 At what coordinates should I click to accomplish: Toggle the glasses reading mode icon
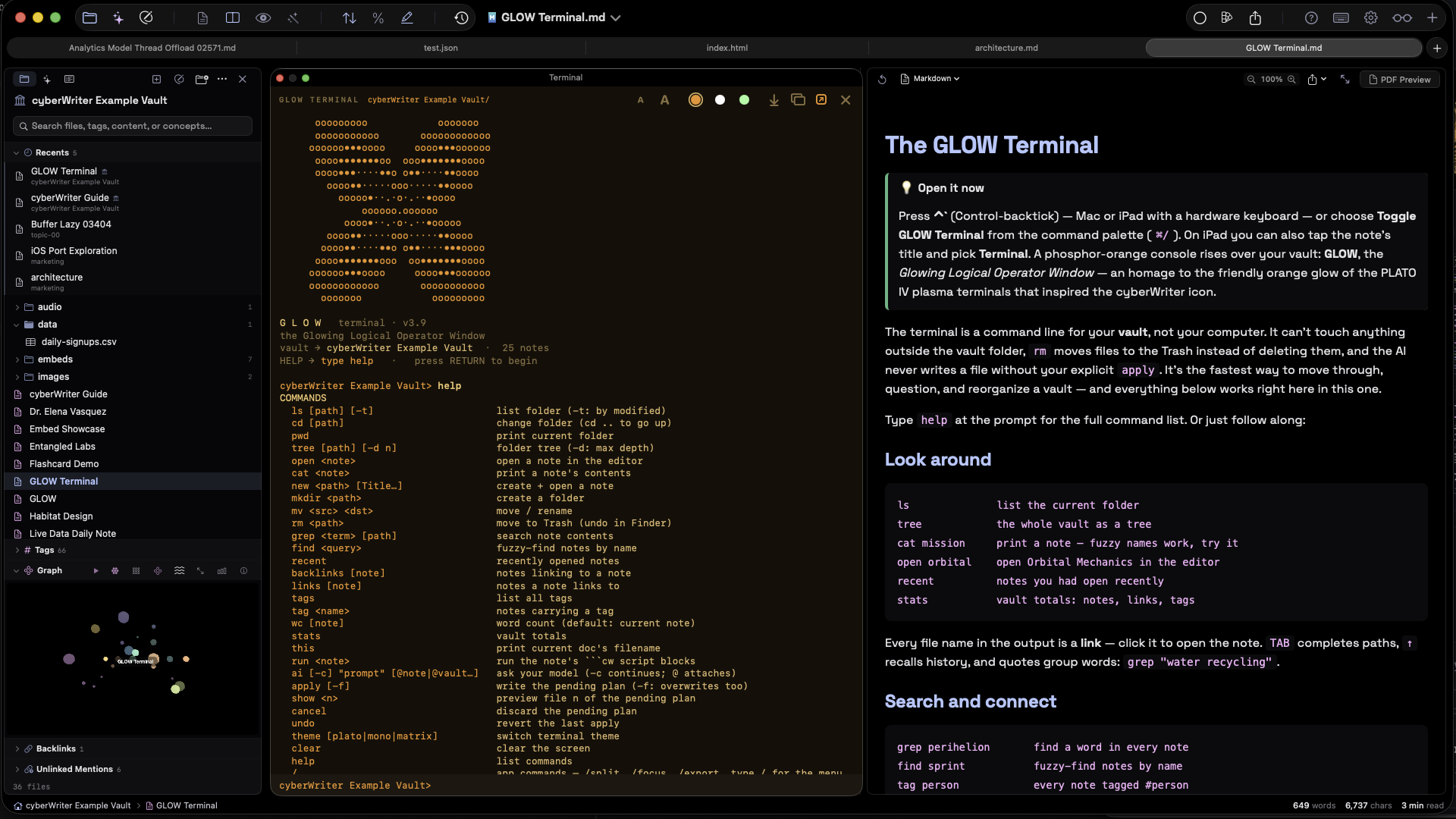pos(1402,17)
